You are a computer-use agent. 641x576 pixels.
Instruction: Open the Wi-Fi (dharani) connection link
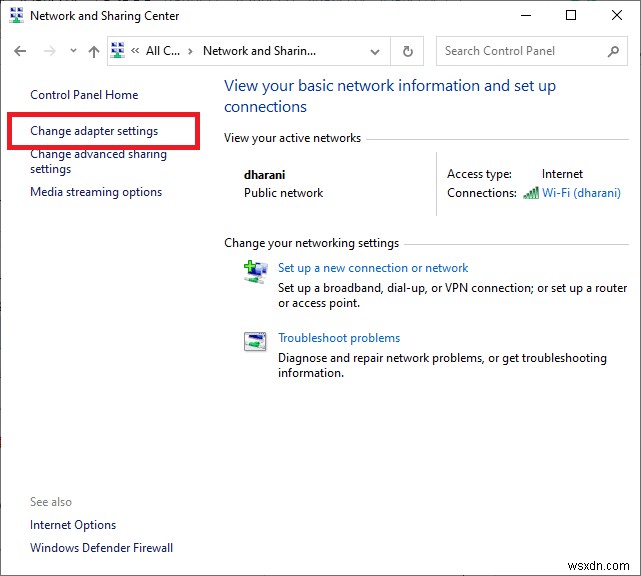(x=581, y=193)
